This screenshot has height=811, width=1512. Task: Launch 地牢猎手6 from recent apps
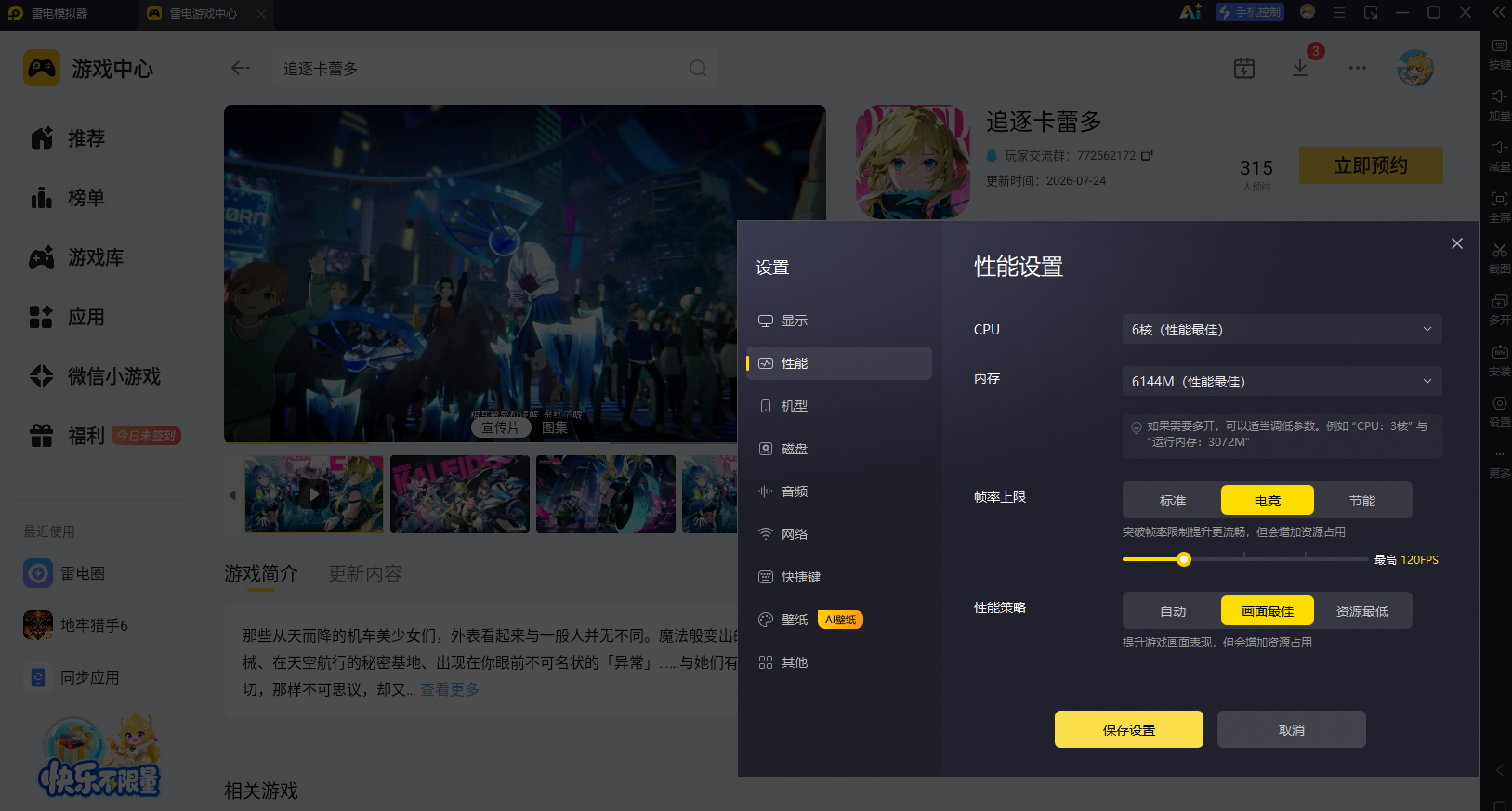tap(76, 625)
